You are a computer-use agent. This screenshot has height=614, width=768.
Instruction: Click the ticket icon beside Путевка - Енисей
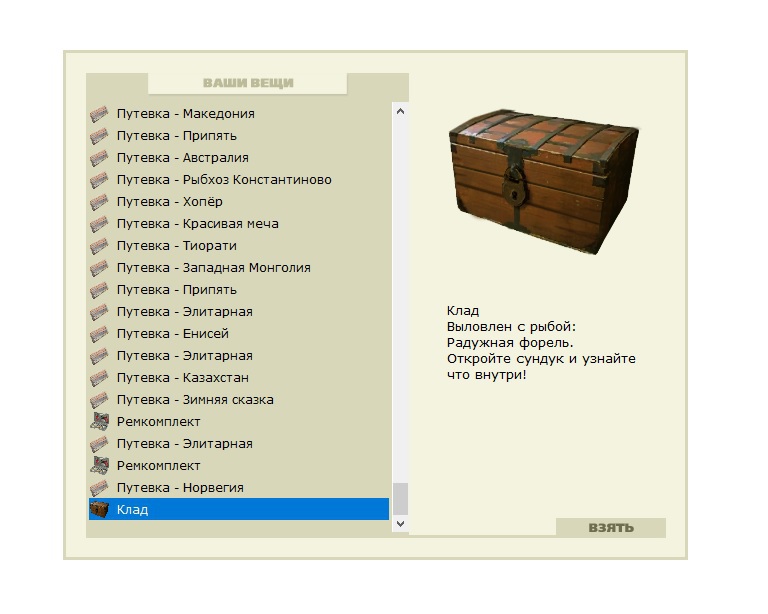pyautogui.click(x=99, y=334)
